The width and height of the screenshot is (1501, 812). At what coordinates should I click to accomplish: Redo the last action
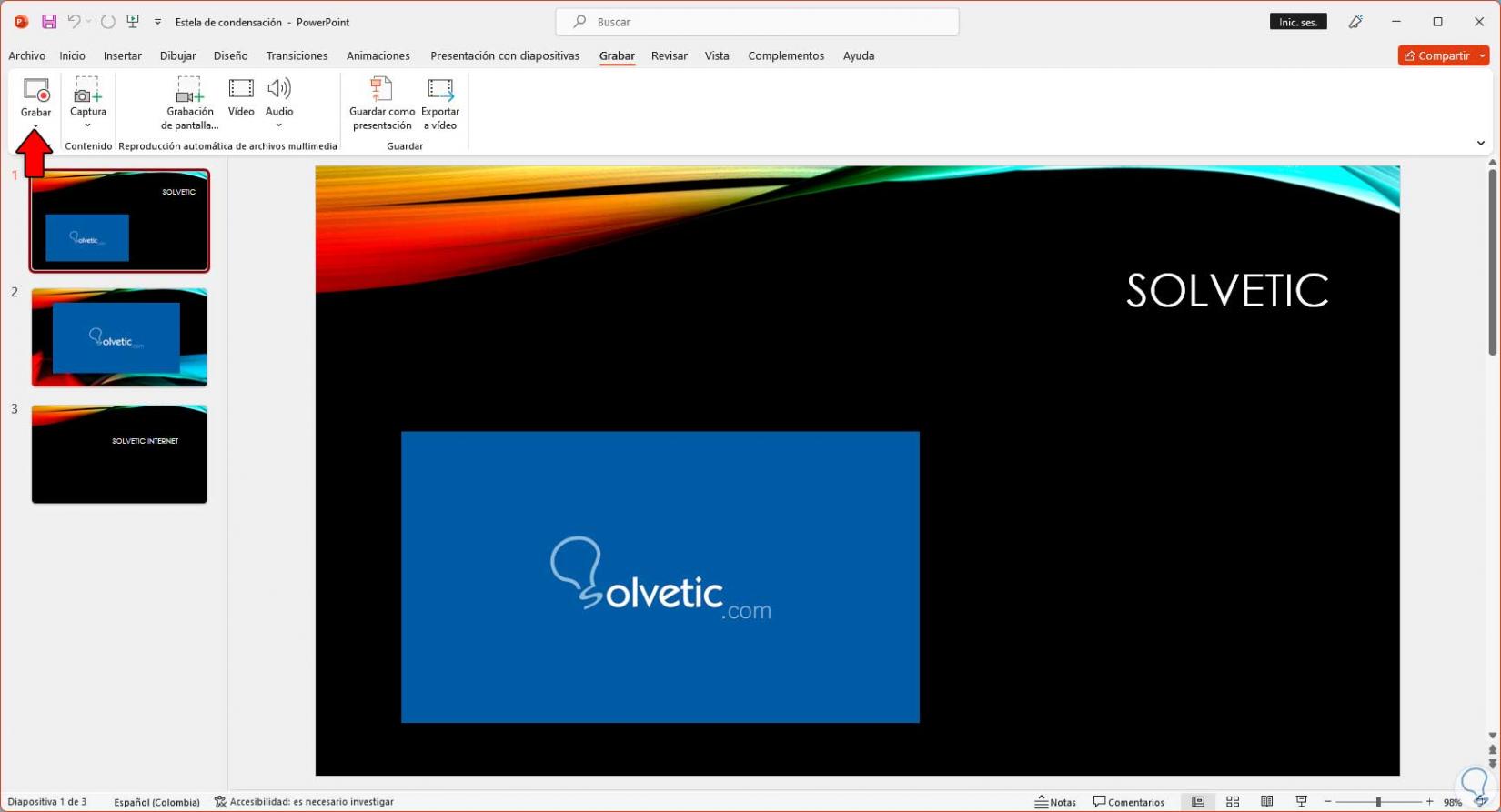point(107,22)
